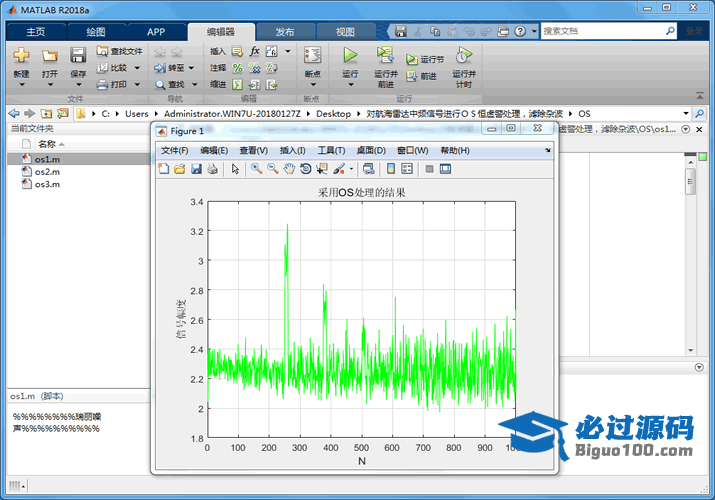715x500 pixels.
Task: Switch to the 主页 (Home) tab
Action: click(36, 32)
